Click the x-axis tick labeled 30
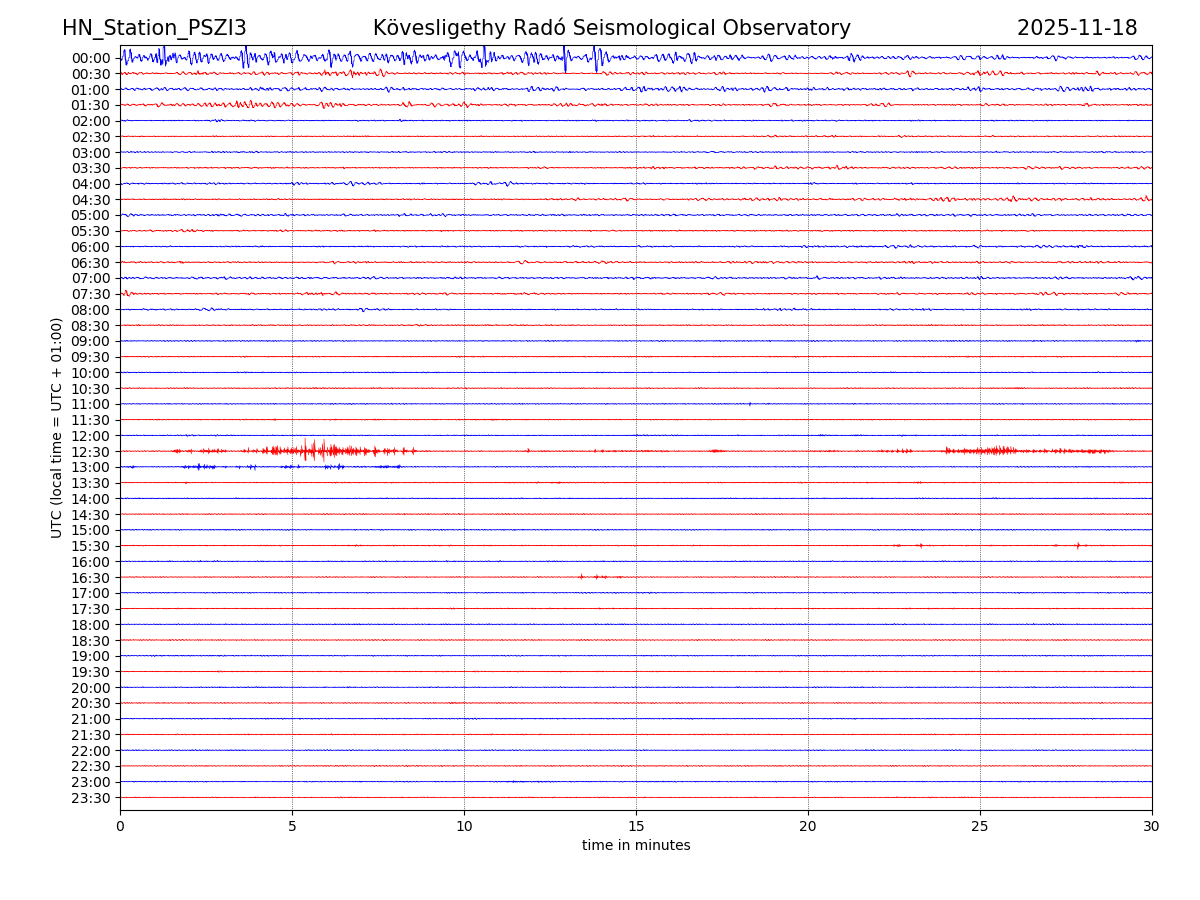 1152,827
